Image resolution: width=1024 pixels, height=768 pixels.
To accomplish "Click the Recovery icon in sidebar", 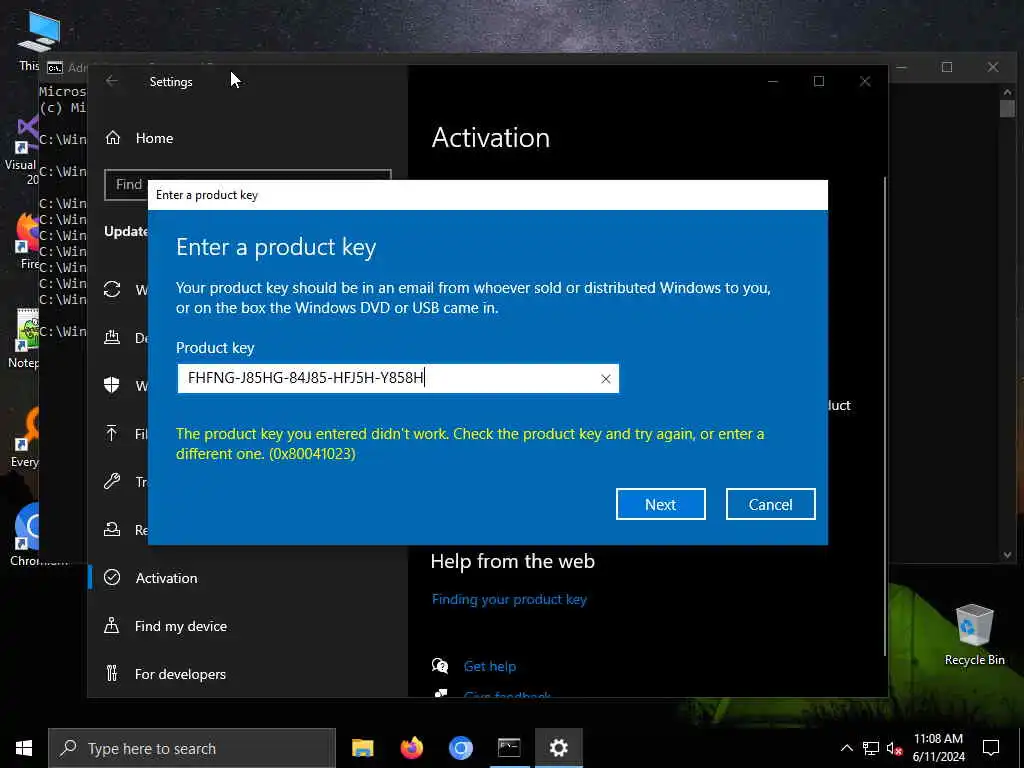I will point(112,530).
